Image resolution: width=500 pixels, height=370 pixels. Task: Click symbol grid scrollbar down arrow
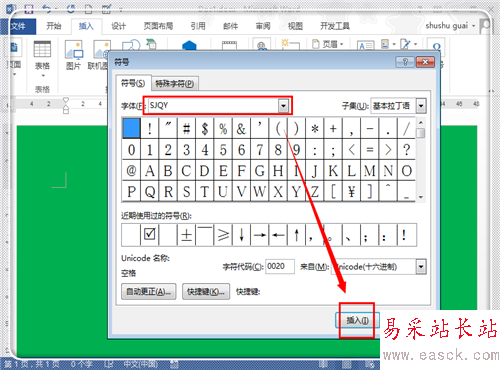[x=421, y=197]
